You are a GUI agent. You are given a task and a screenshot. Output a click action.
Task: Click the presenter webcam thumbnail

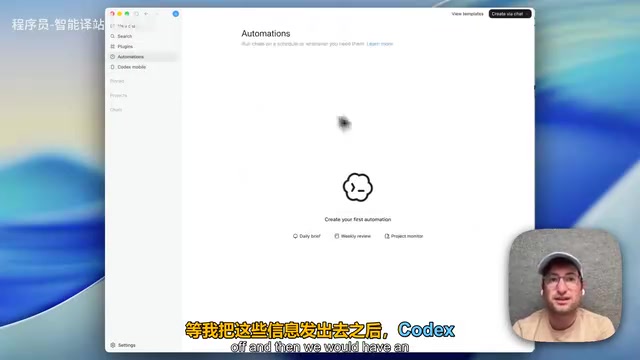[x=565, y=285]
